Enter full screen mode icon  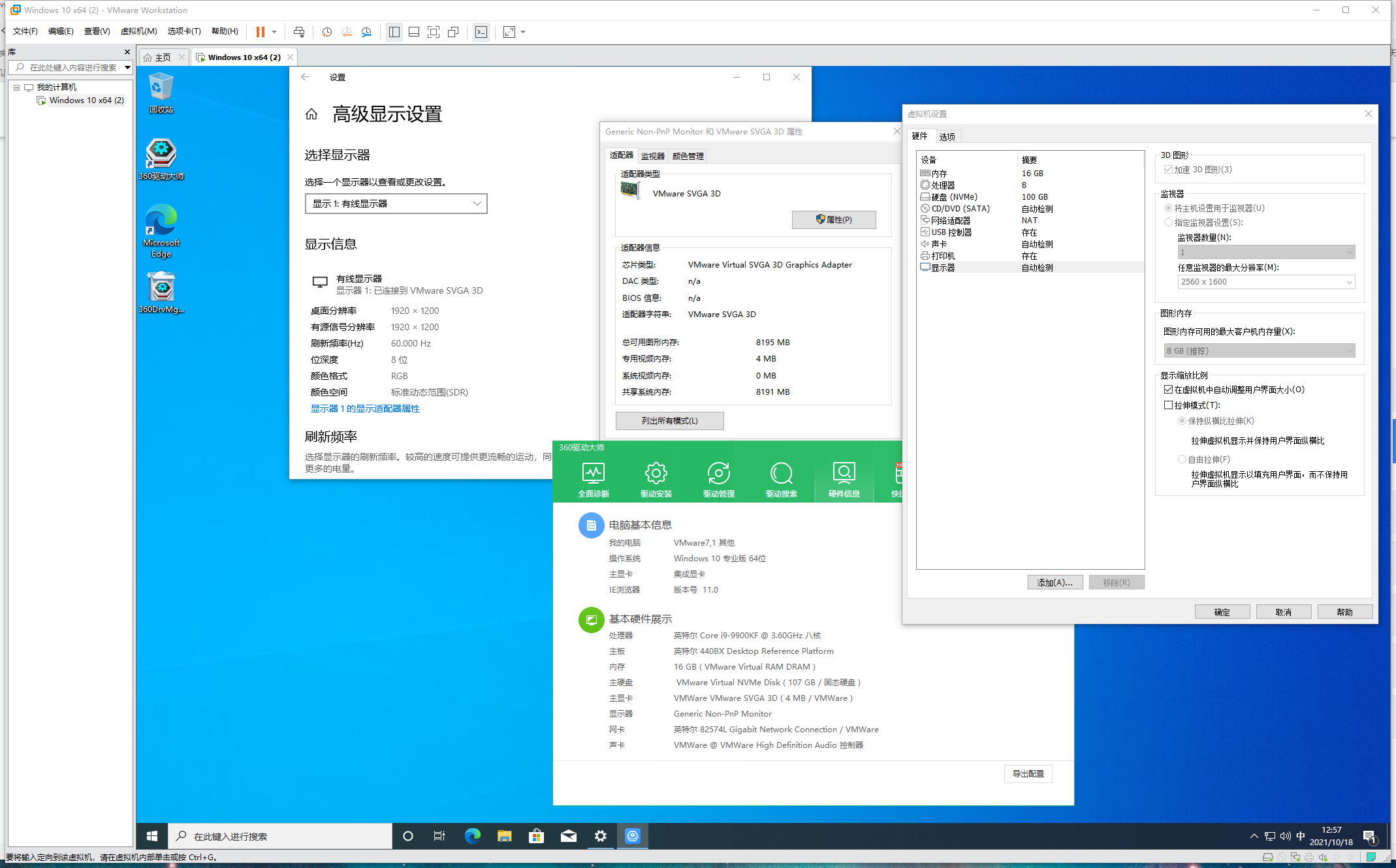pos(434,31)
